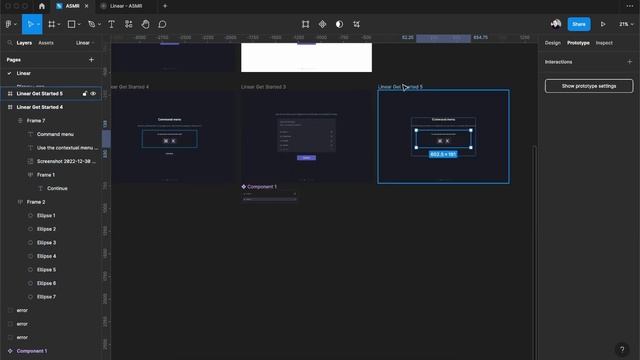Viewport: 640px width, 360px height.
Task: Close the ASMR tab
Action: pyautogui.click(x=87, y=6)
